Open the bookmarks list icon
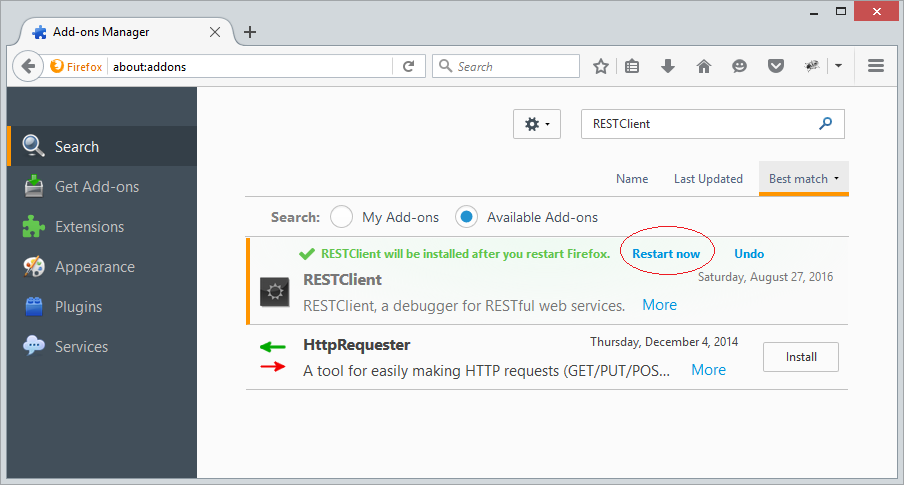Viewport: 904px width, 485px height. coord(632,66)
